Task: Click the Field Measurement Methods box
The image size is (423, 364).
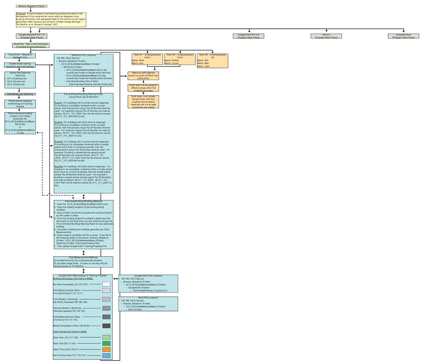Action: pyautogui.click(x=83, y=262)
